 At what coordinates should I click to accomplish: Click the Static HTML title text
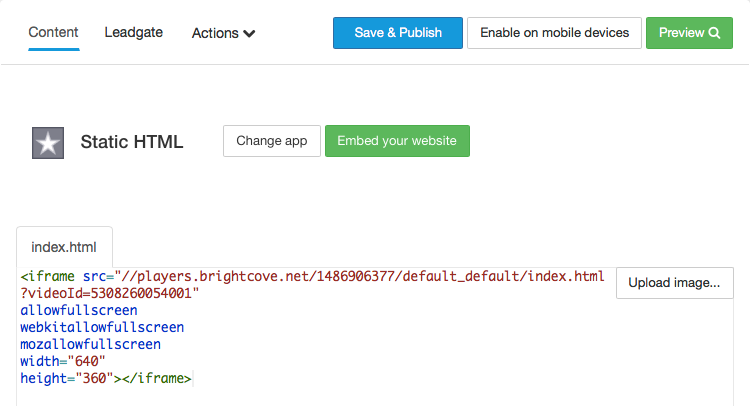[132, 142]
